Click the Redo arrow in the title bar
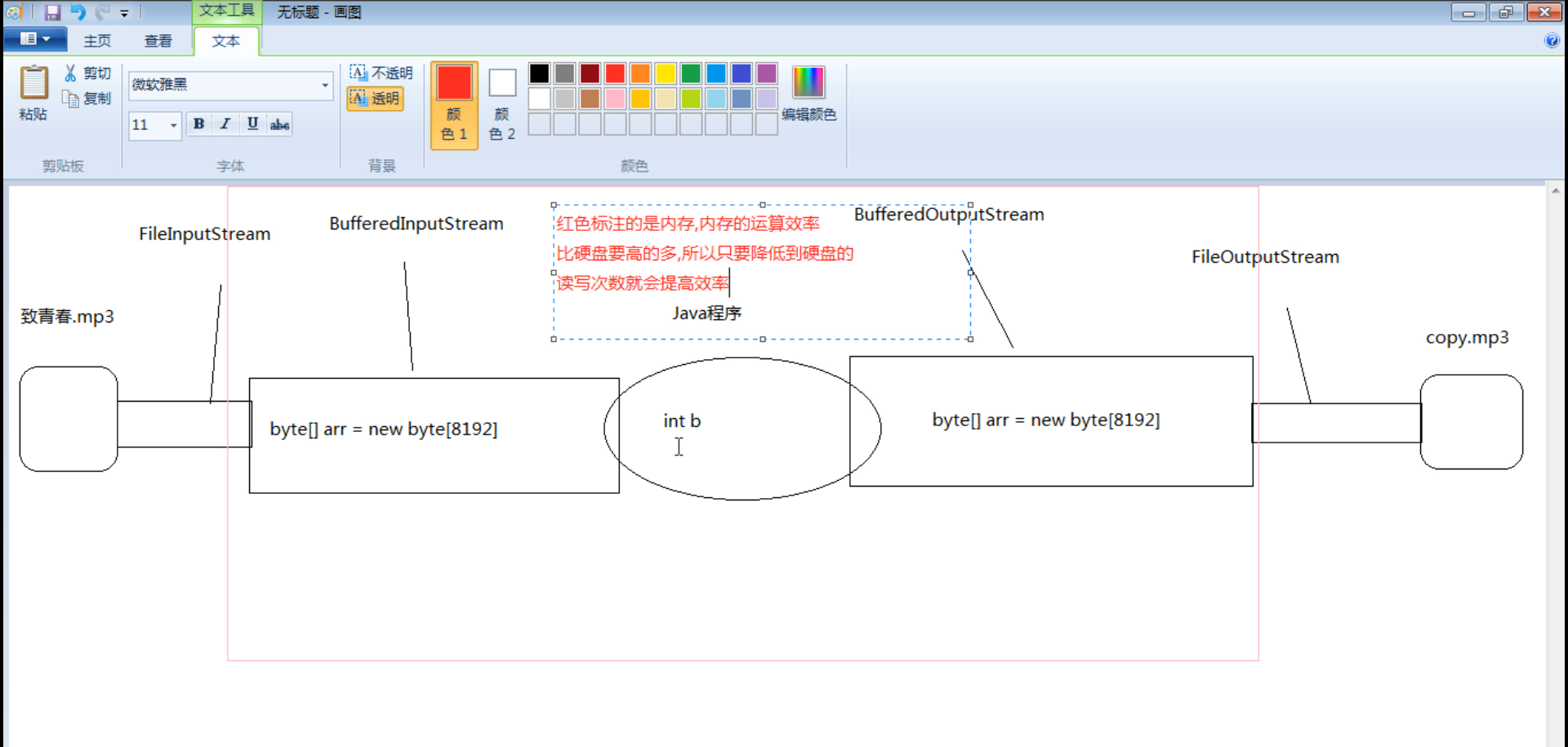The height and width of the screenshot is (747, 1568). tap(102, 12)
